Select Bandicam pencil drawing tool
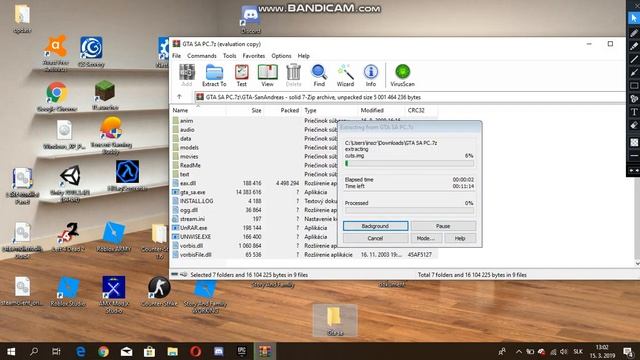This screenshot has height=360, width=640. [633, 33]
